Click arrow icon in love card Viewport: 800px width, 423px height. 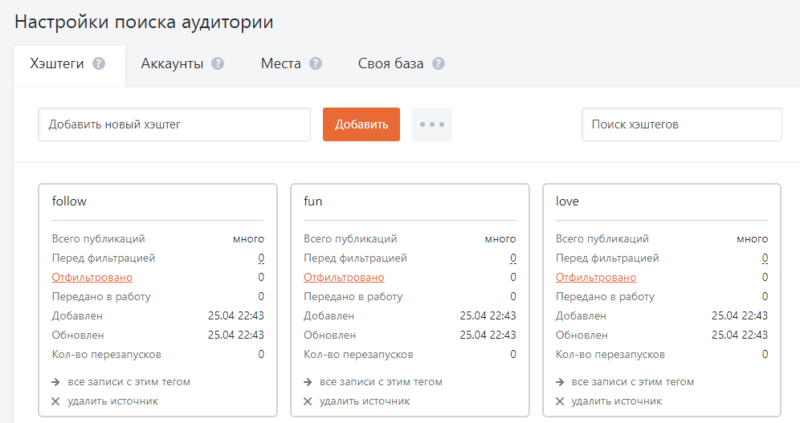pos(559,382)
